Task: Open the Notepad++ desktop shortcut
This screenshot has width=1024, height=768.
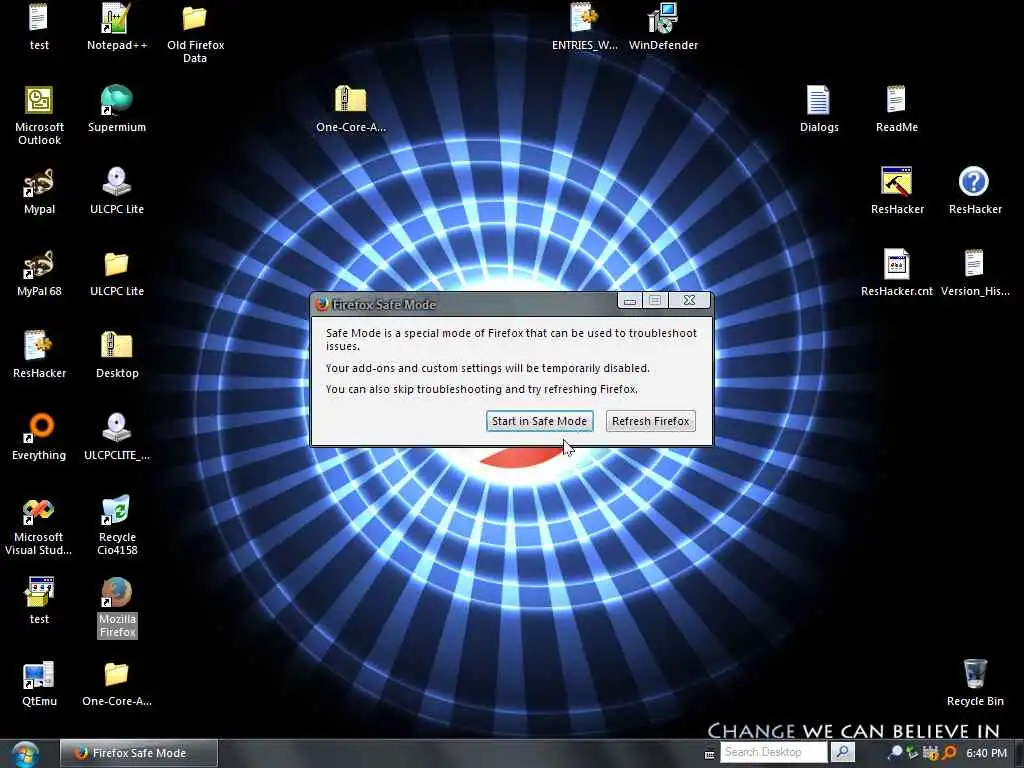Action: [x=117, y=27]
